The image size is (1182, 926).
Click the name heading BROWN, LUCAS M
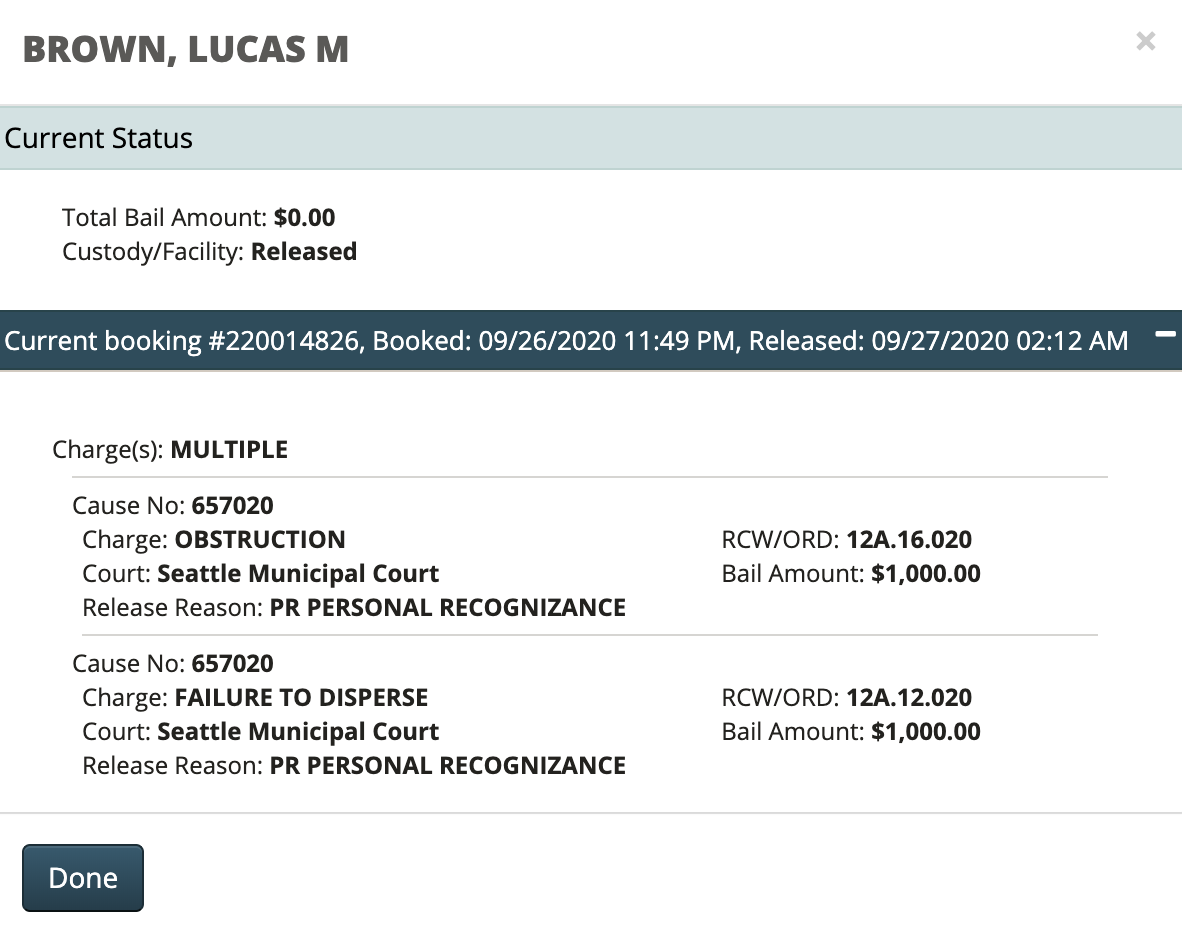186,49
